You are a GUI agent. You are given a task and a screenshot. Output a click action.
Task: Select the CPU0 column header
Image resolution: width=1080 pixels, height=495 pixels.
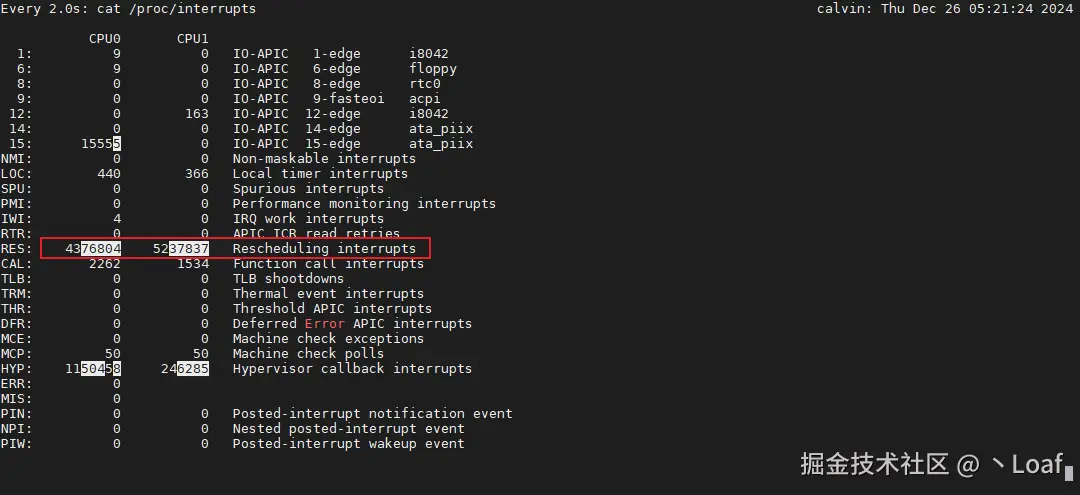pyautogui.click(x=104, y=39)
